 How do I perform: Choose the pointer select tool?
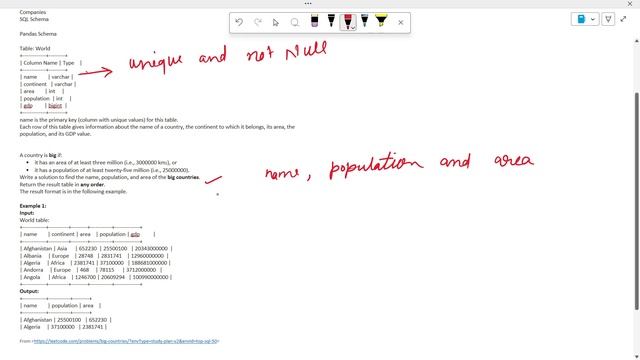(276, 22)
